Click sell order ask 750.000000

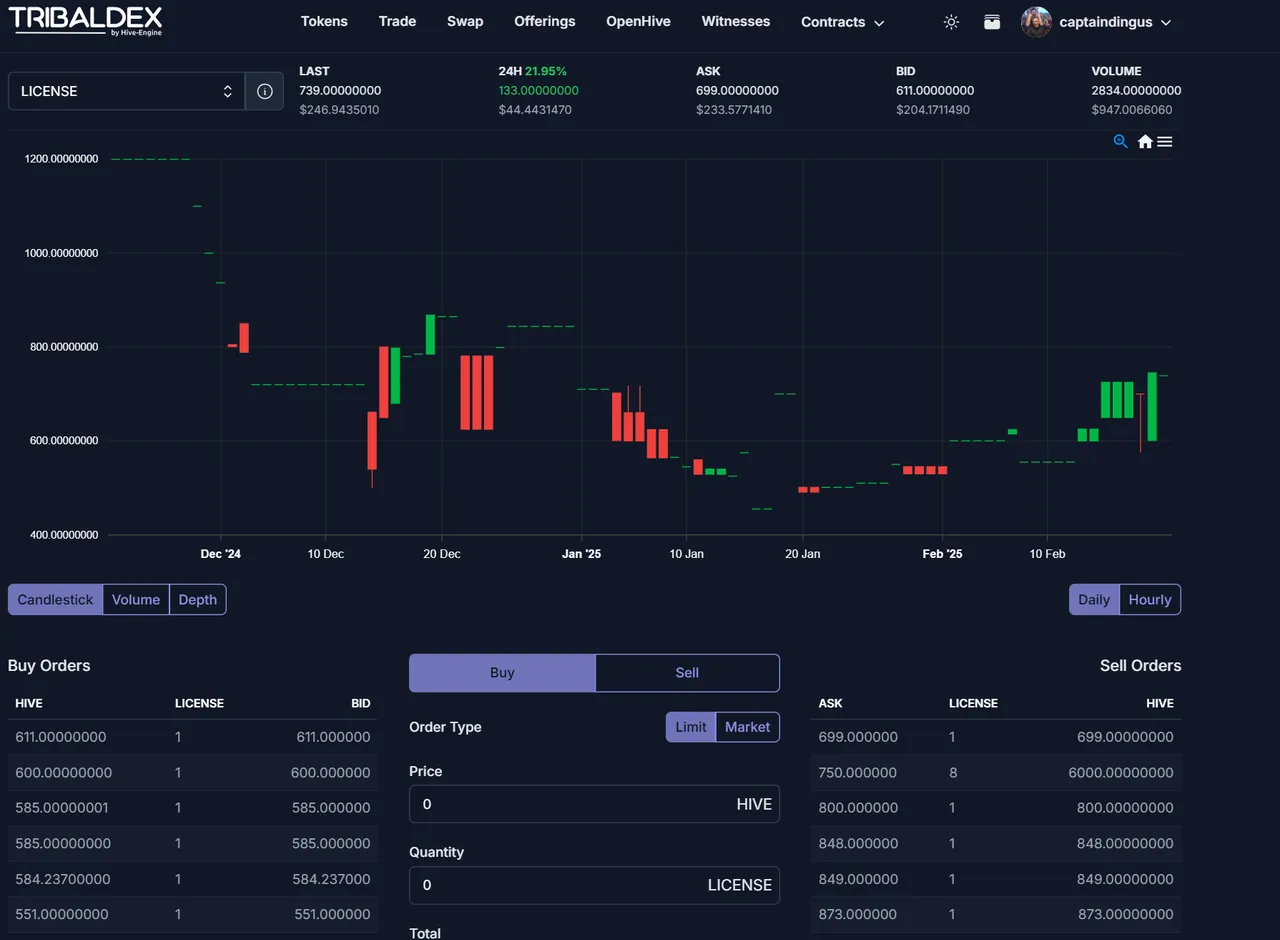858,773
